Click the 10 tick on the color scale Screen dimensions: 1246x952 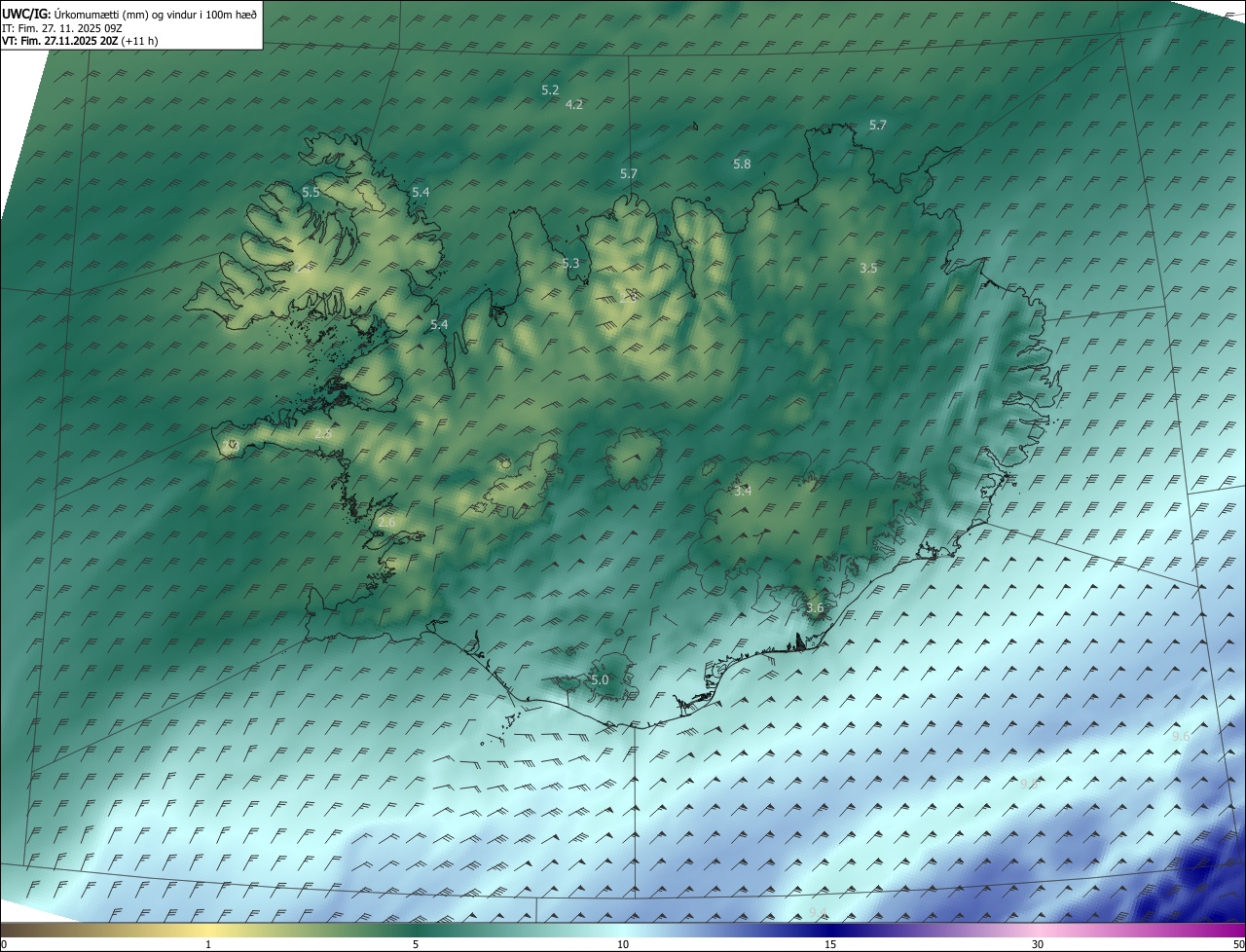(623, 944)
